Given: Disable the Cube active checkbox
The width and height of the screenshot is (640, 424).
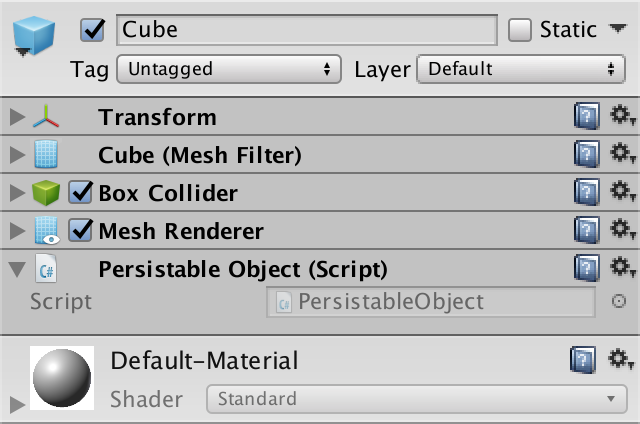Looking at the screenshot, I should (93, 30).
